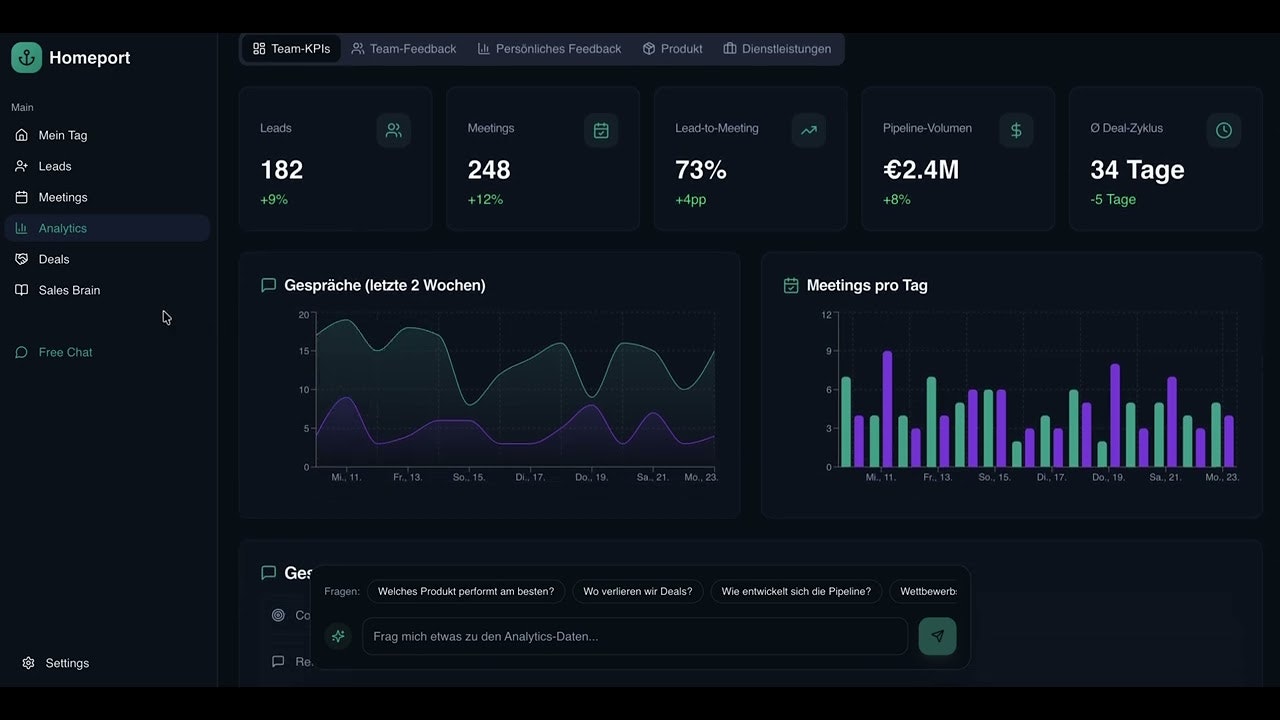Choose the 'Wo verlieren wir Deals?' suggestion
The width and height of the screenshot is (1280, 720).
pyautogui.click(x=638, y=591)
